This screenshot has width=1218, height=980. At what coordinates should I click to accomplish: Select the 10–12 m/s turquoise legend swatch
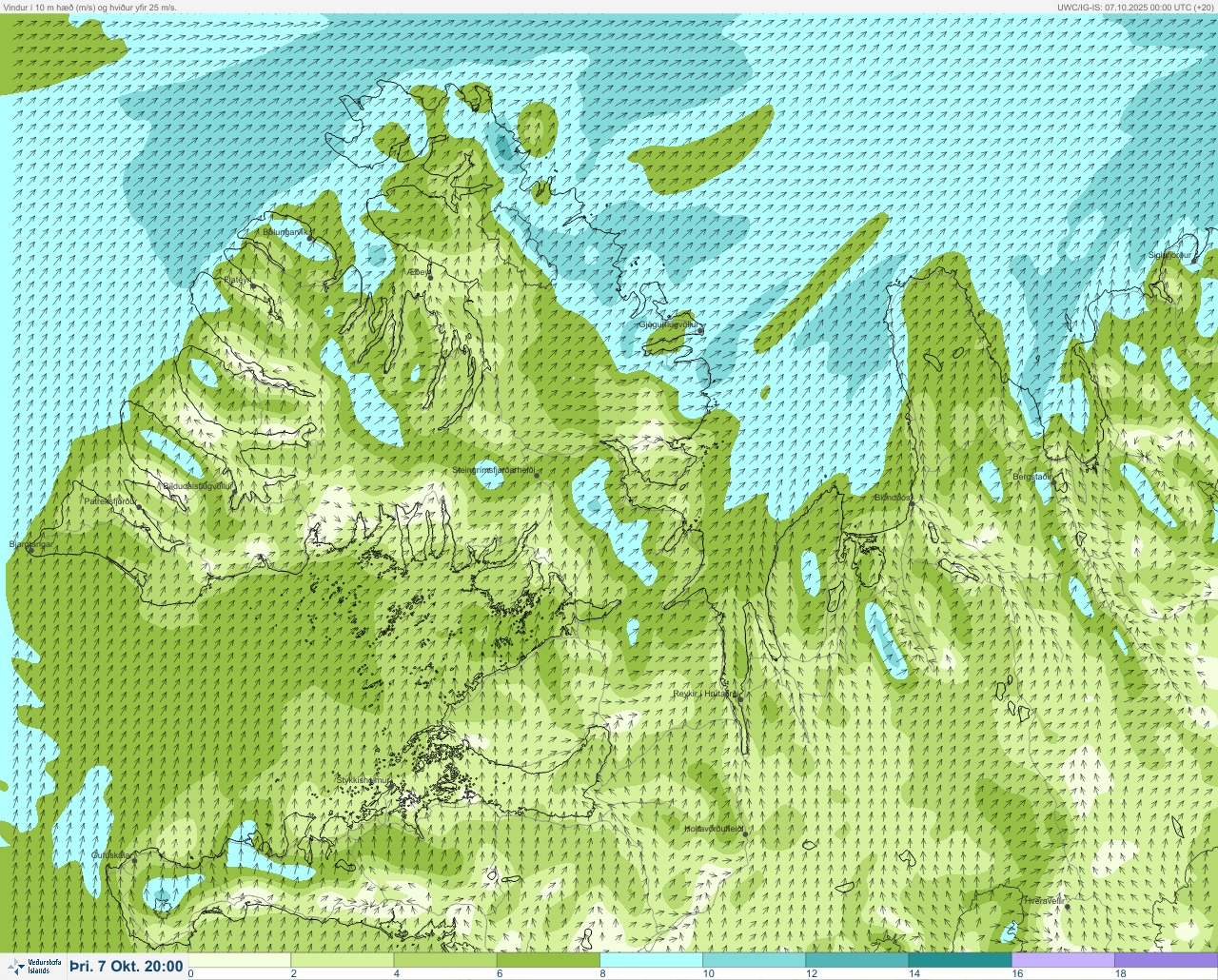coord(755,960)
